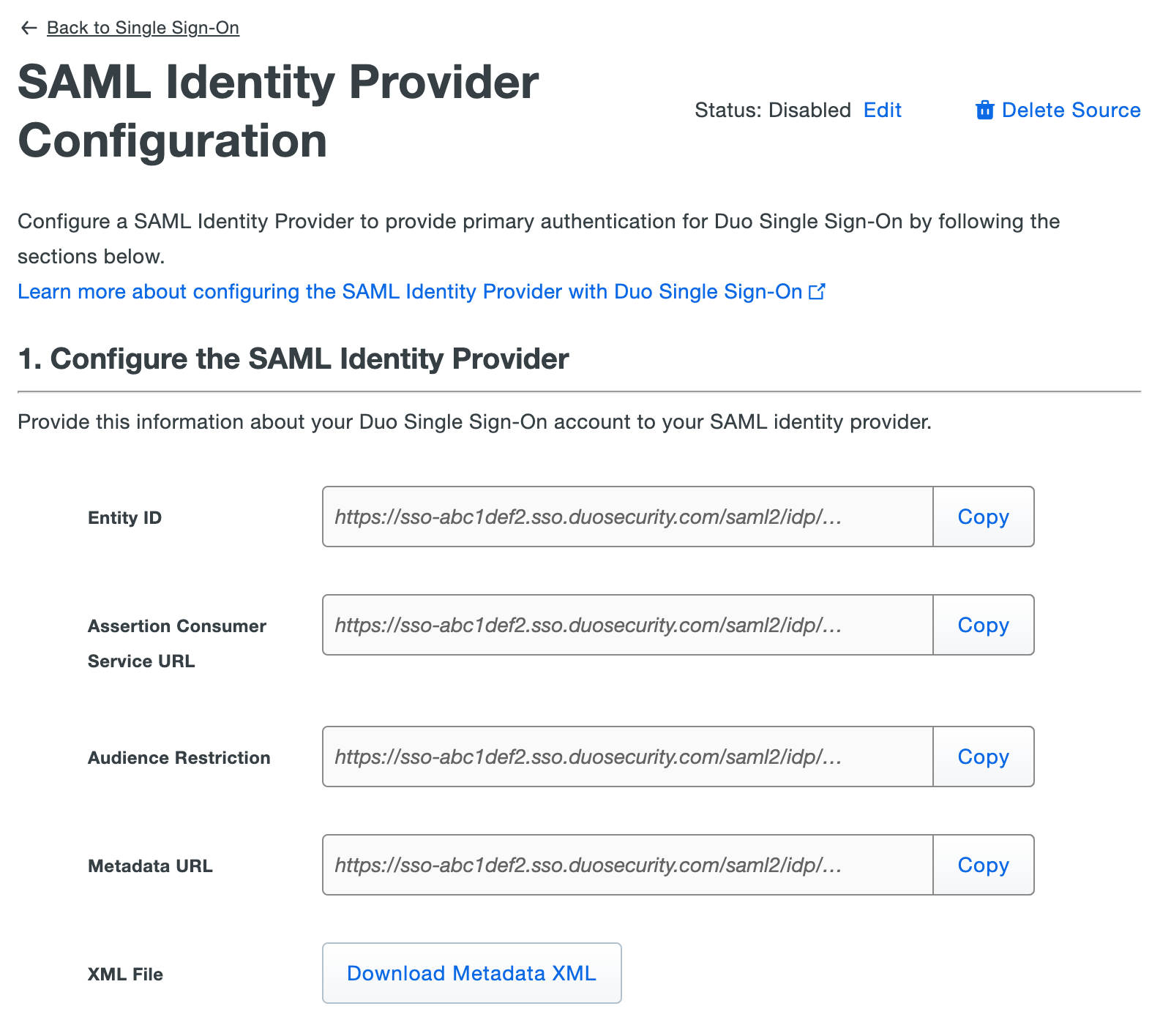Click the XML File label

pyautogui.click(x=125, y=975)
